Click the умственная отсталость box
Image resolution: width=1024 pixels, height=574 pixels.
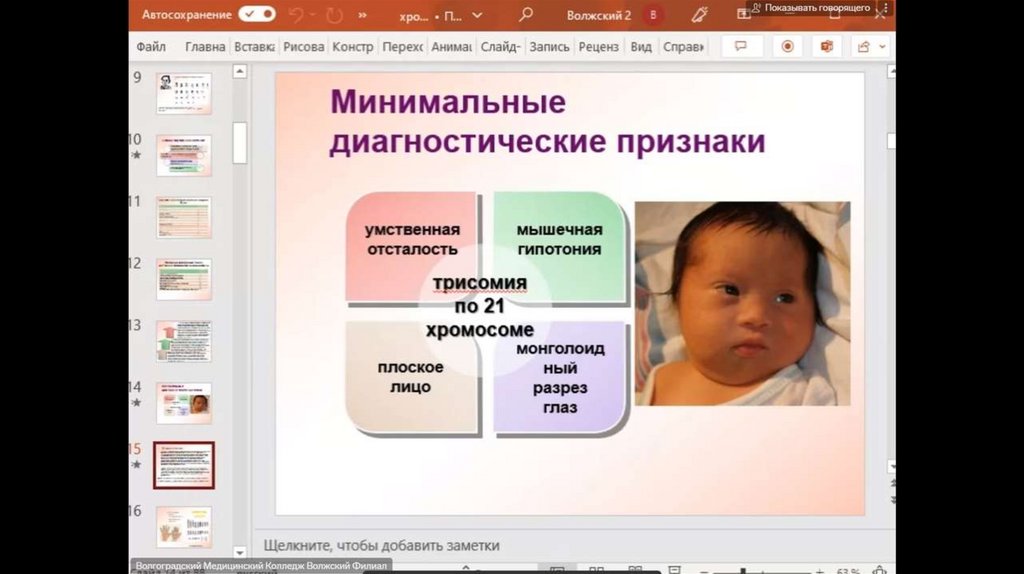coord(412,247)
